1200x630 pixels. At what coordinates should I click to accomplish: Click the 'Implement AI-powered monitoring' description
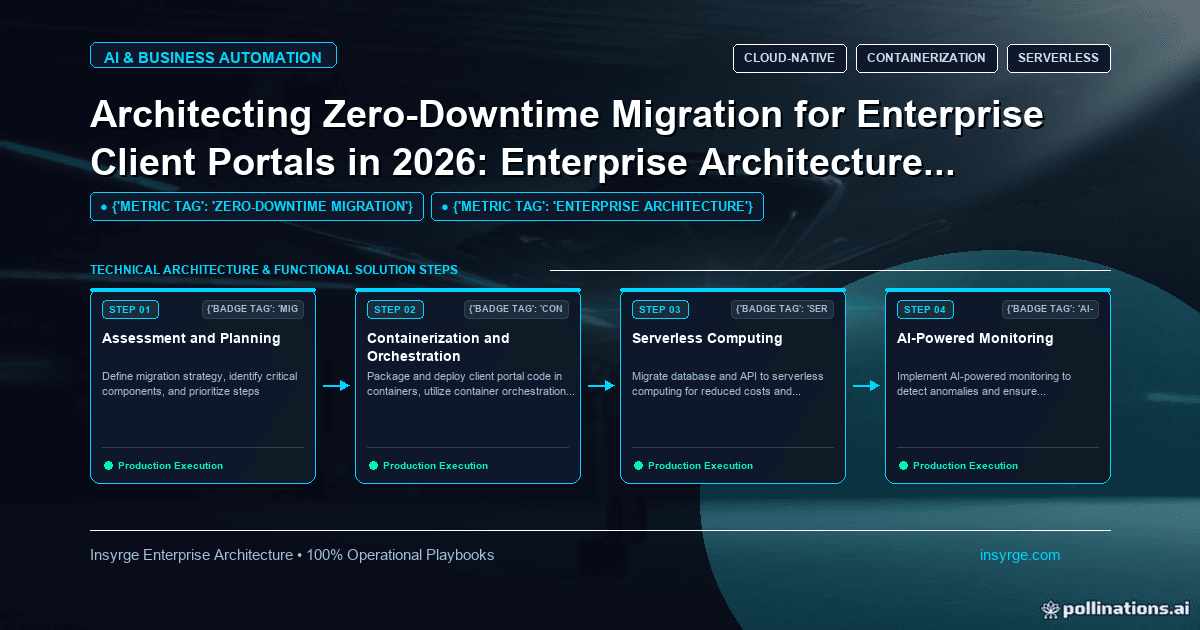coord(984,384)
